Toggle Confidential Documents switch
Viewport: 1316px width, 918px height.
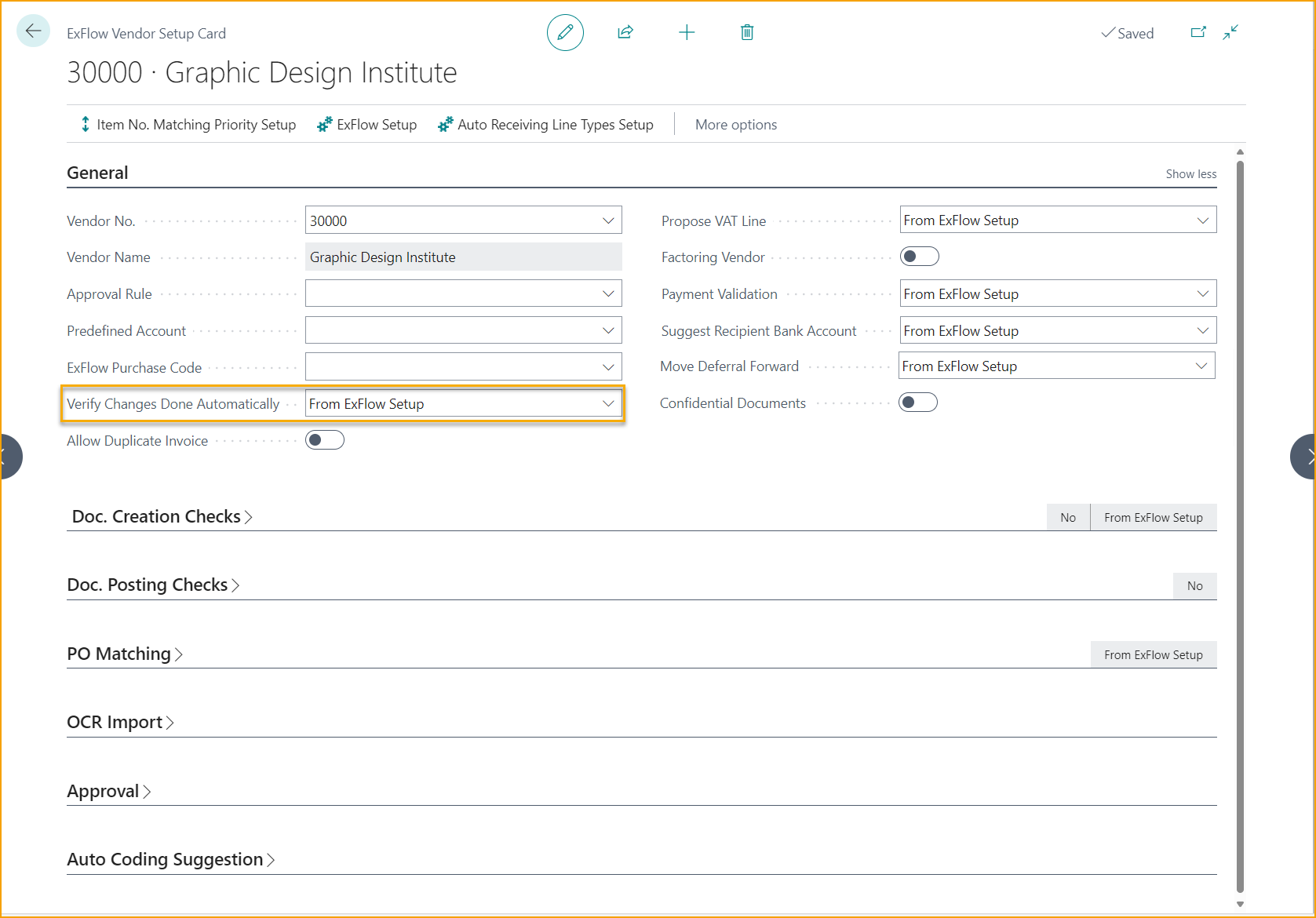(918, 403)
